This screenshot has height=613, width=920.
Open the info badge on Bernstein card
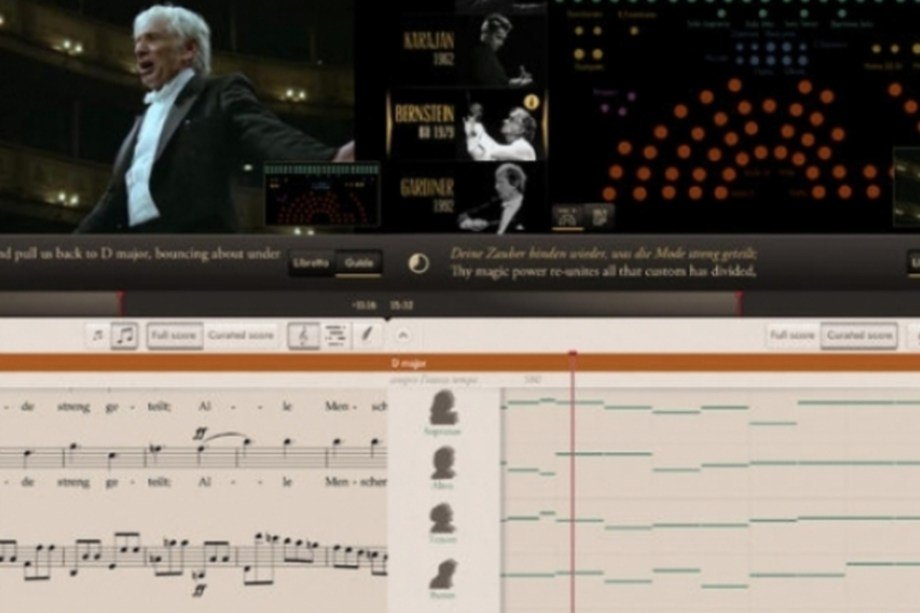click(531, 101)
